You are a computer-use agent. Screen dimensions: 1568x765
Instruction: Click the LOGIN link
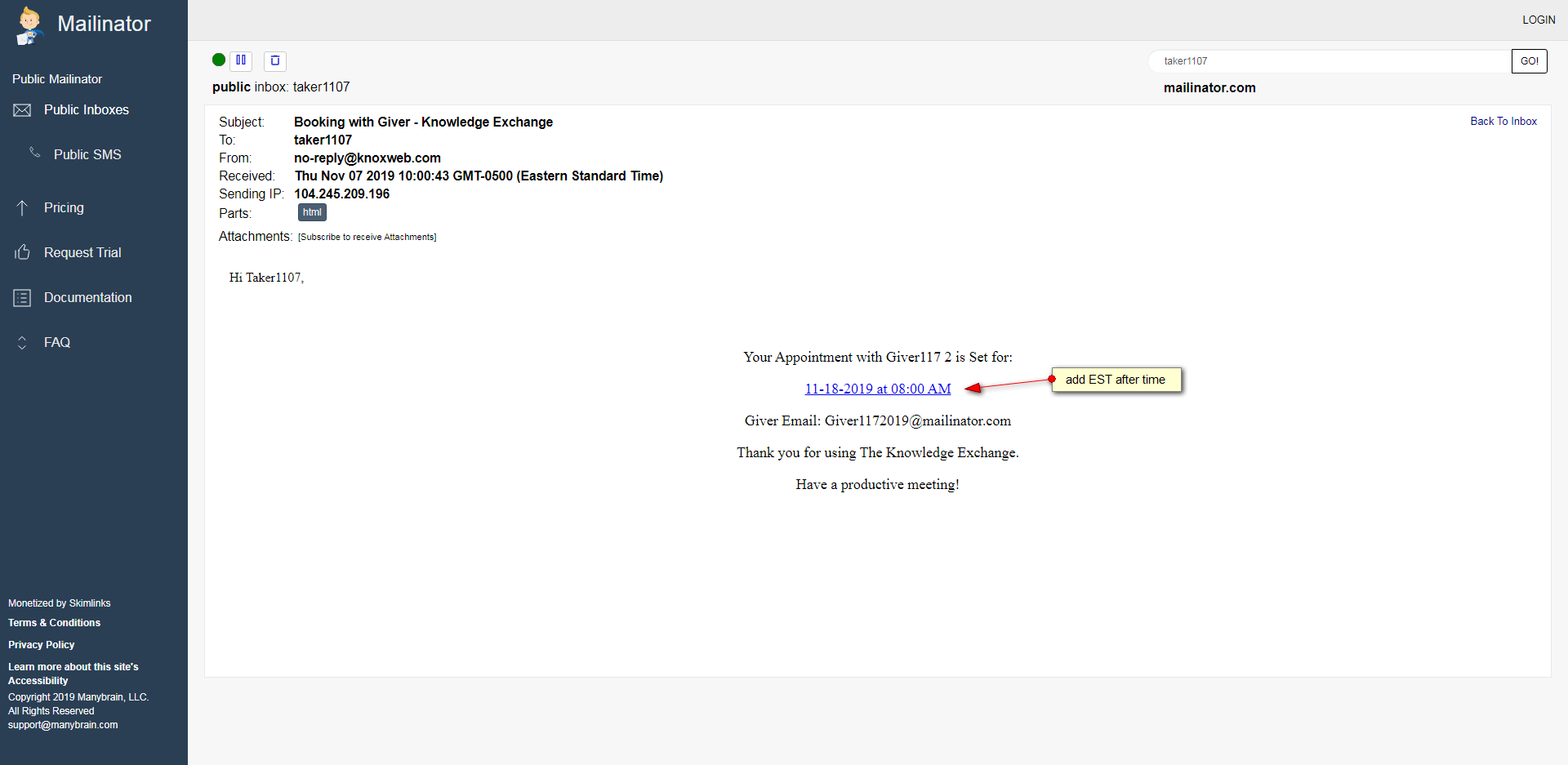coord(1539,20)
